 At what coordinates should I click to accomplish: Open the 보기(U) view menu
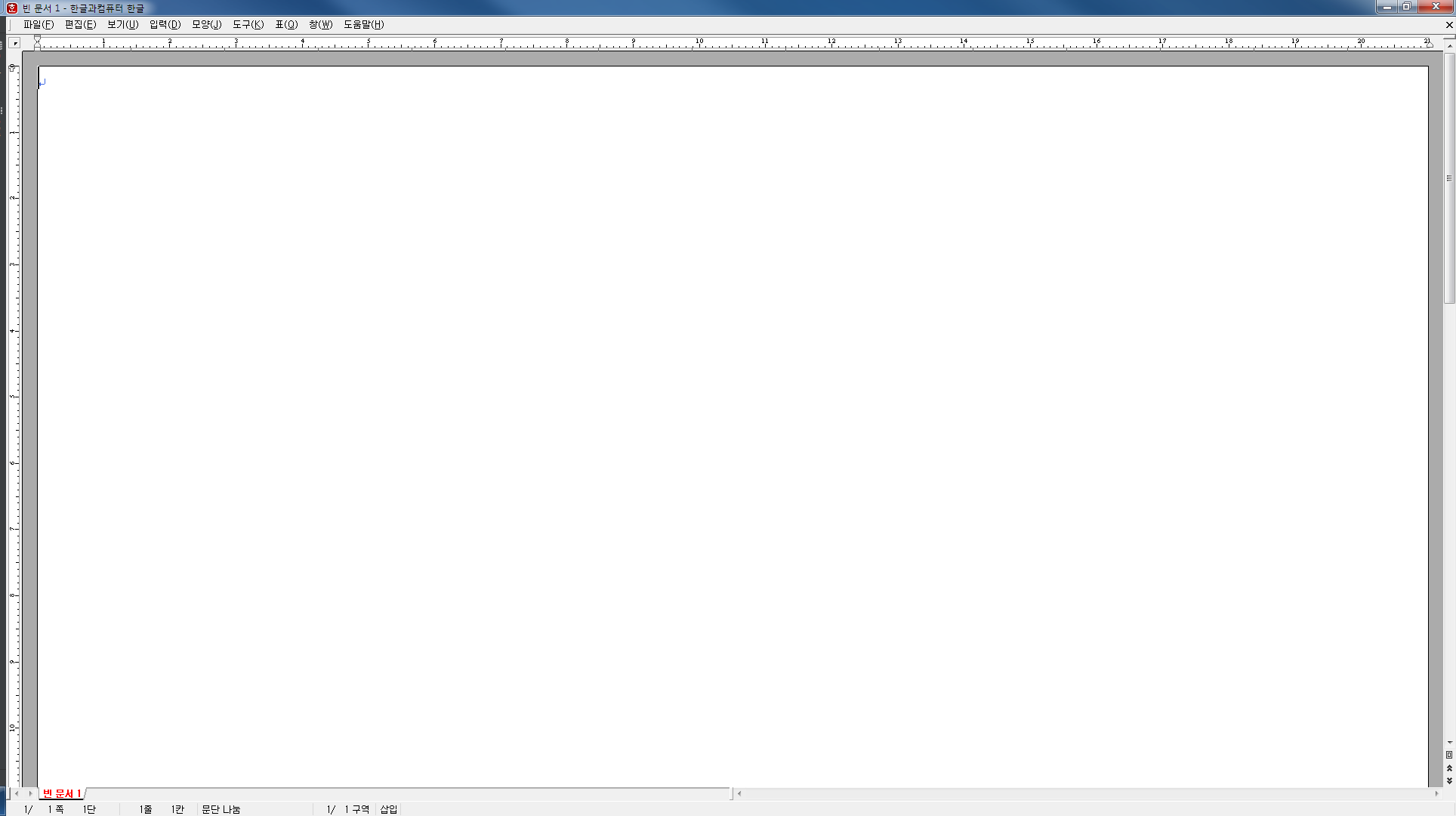[x=122, y=24]
